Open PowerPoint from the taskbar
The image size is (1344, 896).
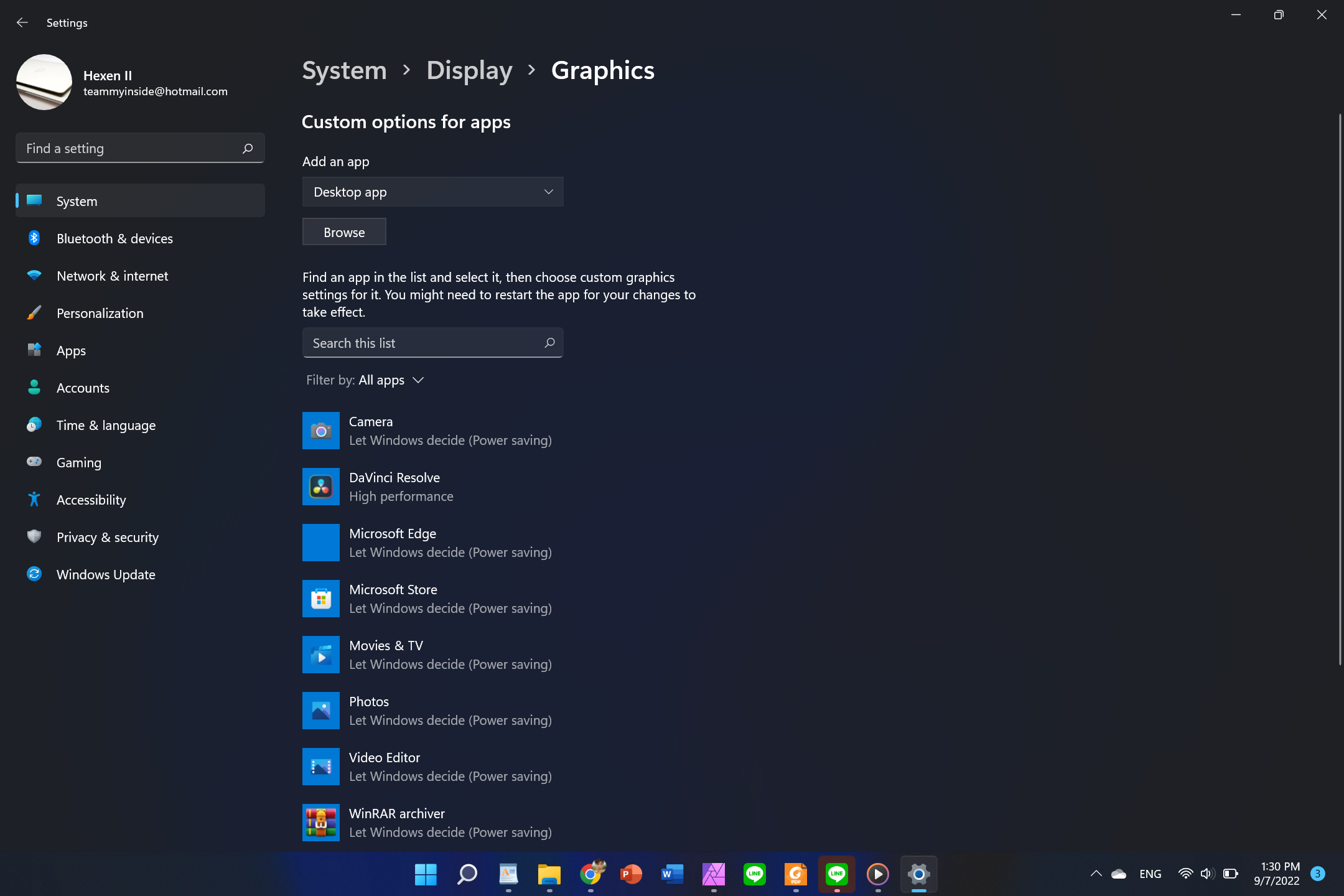click(x=631, y=874)
